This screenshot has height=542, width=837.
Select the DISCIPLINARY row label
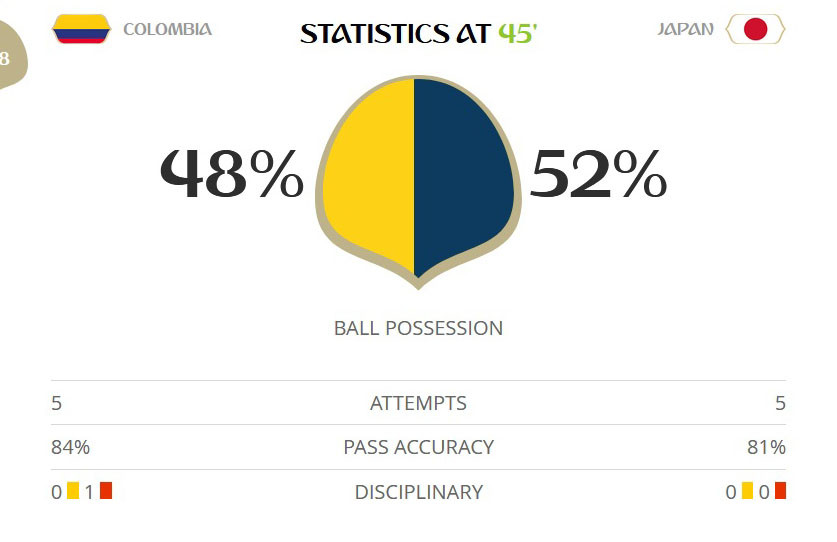[x=418, y=492]
